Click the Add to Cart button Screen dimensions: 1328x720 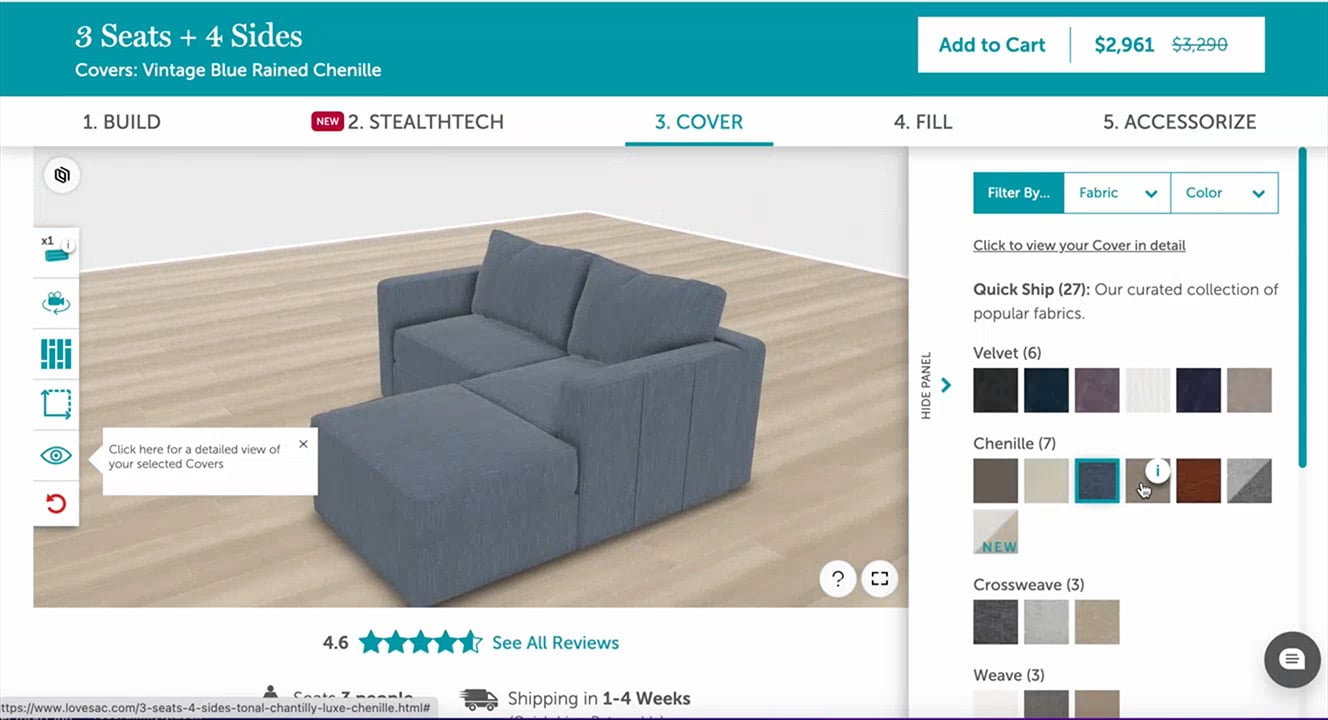point(992,45)
